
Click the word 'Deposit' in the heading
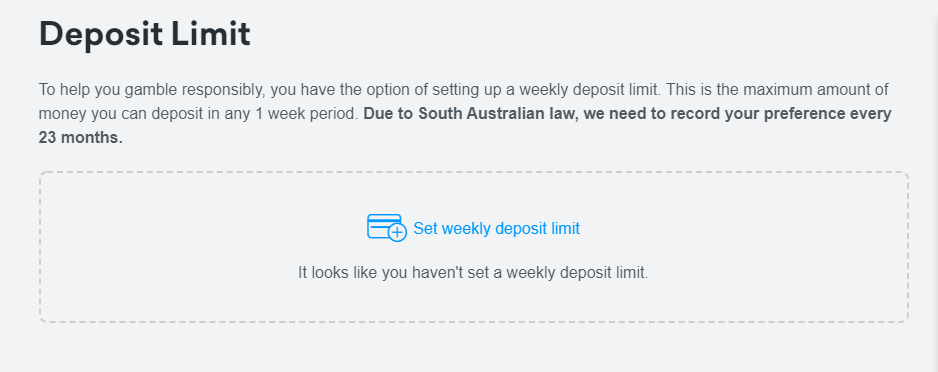100,34
